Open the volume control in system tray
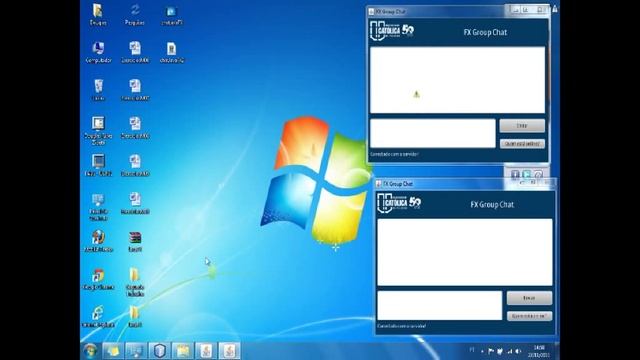Image resolution: width=640 pixels, height=360 pixels. pos(518,351)
